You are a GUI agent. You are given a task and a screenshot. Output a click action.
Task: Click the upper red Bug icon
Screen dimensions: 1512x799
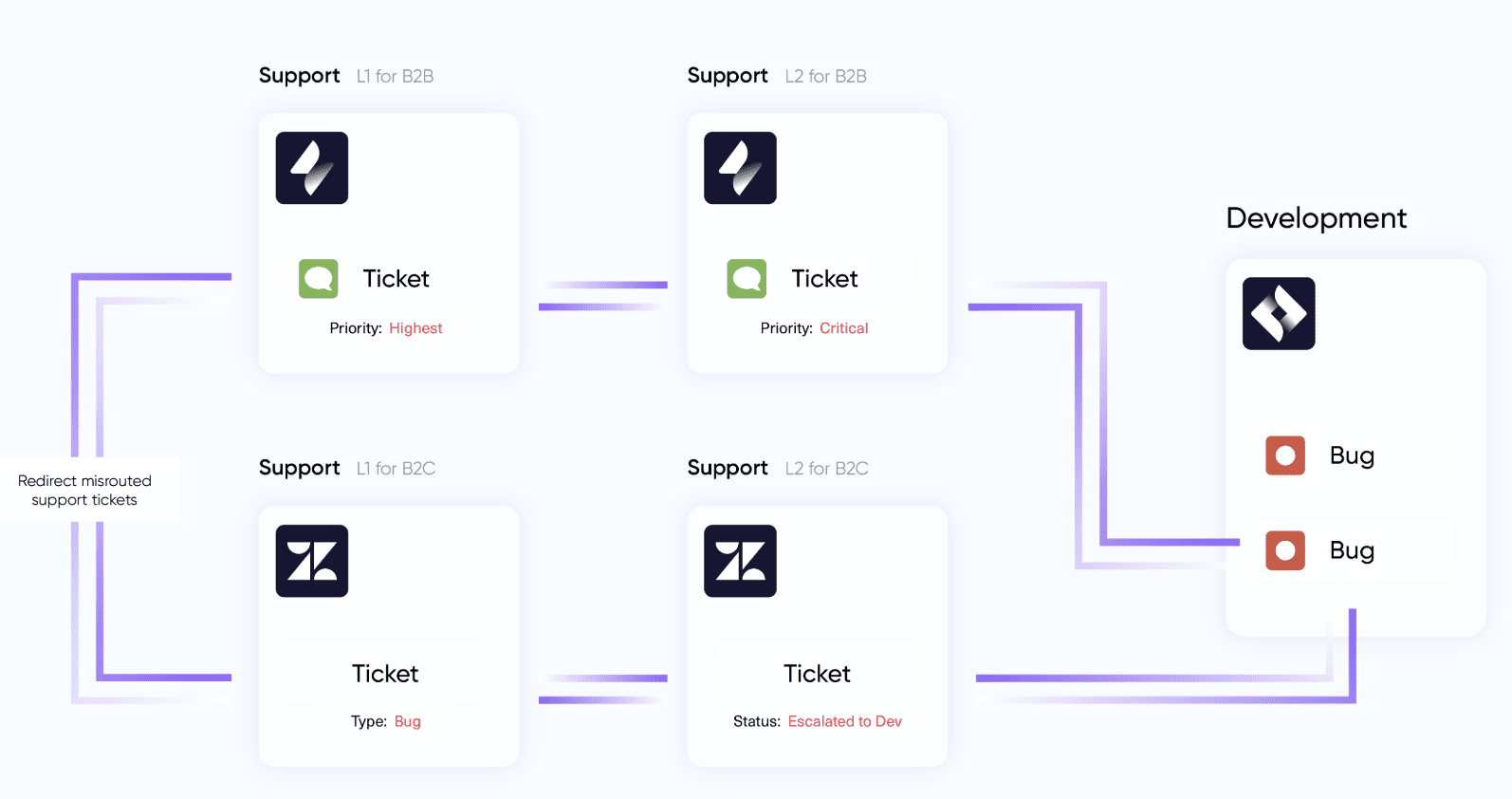(x=1285, y=455)
